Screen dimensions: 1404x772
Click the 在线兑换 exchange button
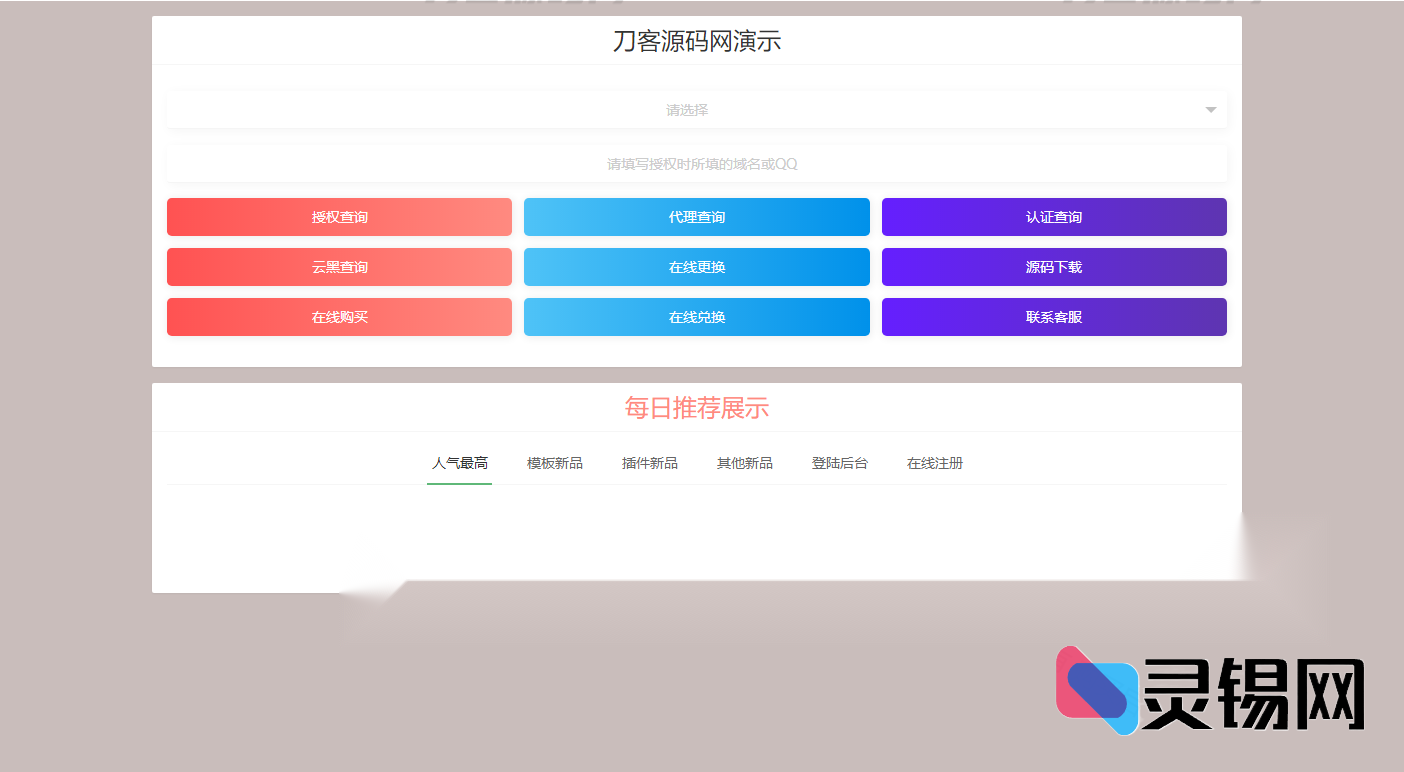(x=696, y=317)
